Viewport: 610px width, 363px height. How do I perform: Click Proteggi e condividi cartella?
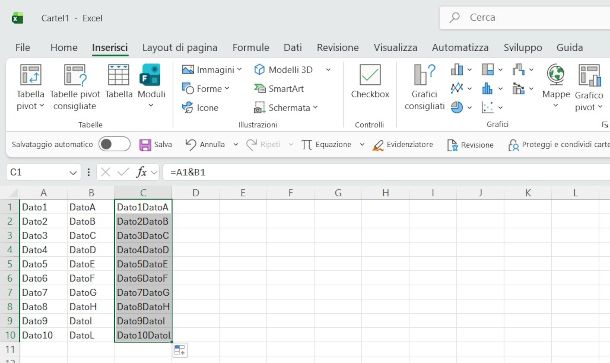pyautogui.click(x=559, y=145)
